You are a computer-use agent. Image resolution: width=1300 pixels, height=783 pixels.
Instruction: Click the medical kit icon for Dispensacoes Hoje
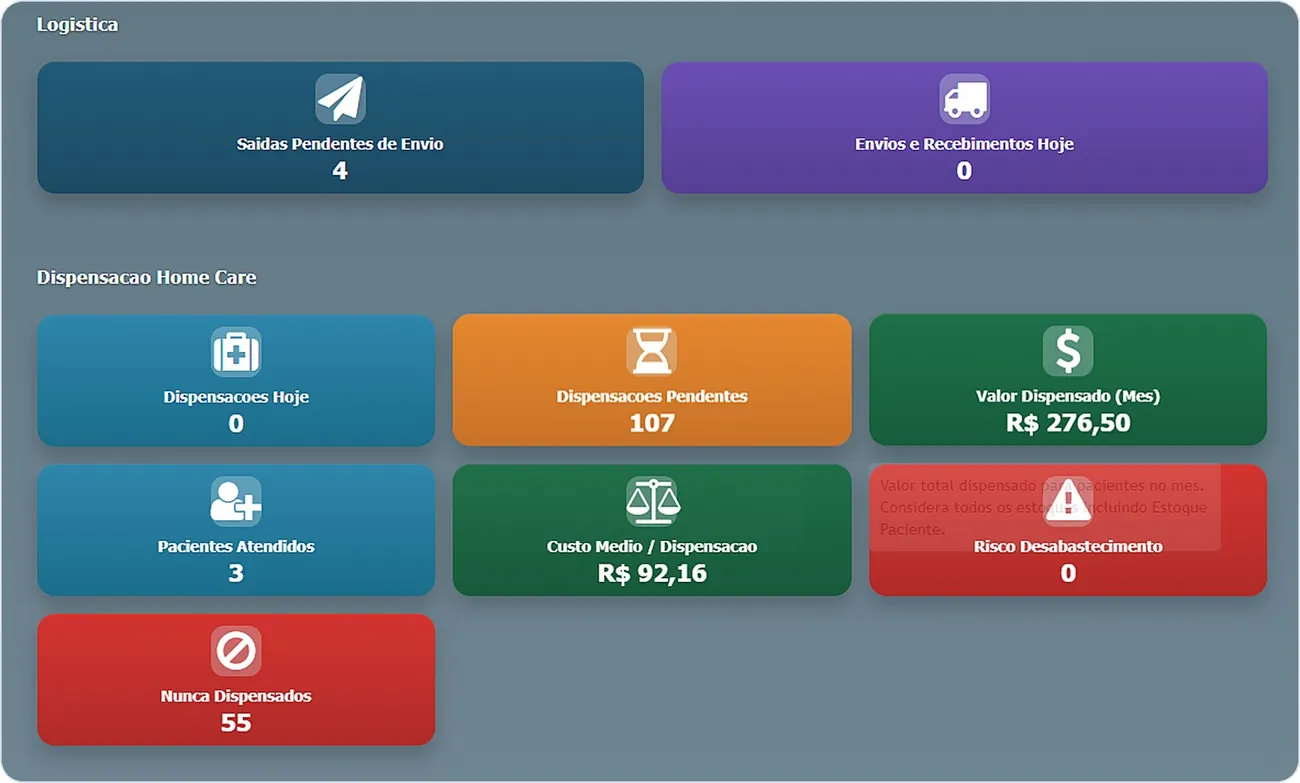click(236, 352)
